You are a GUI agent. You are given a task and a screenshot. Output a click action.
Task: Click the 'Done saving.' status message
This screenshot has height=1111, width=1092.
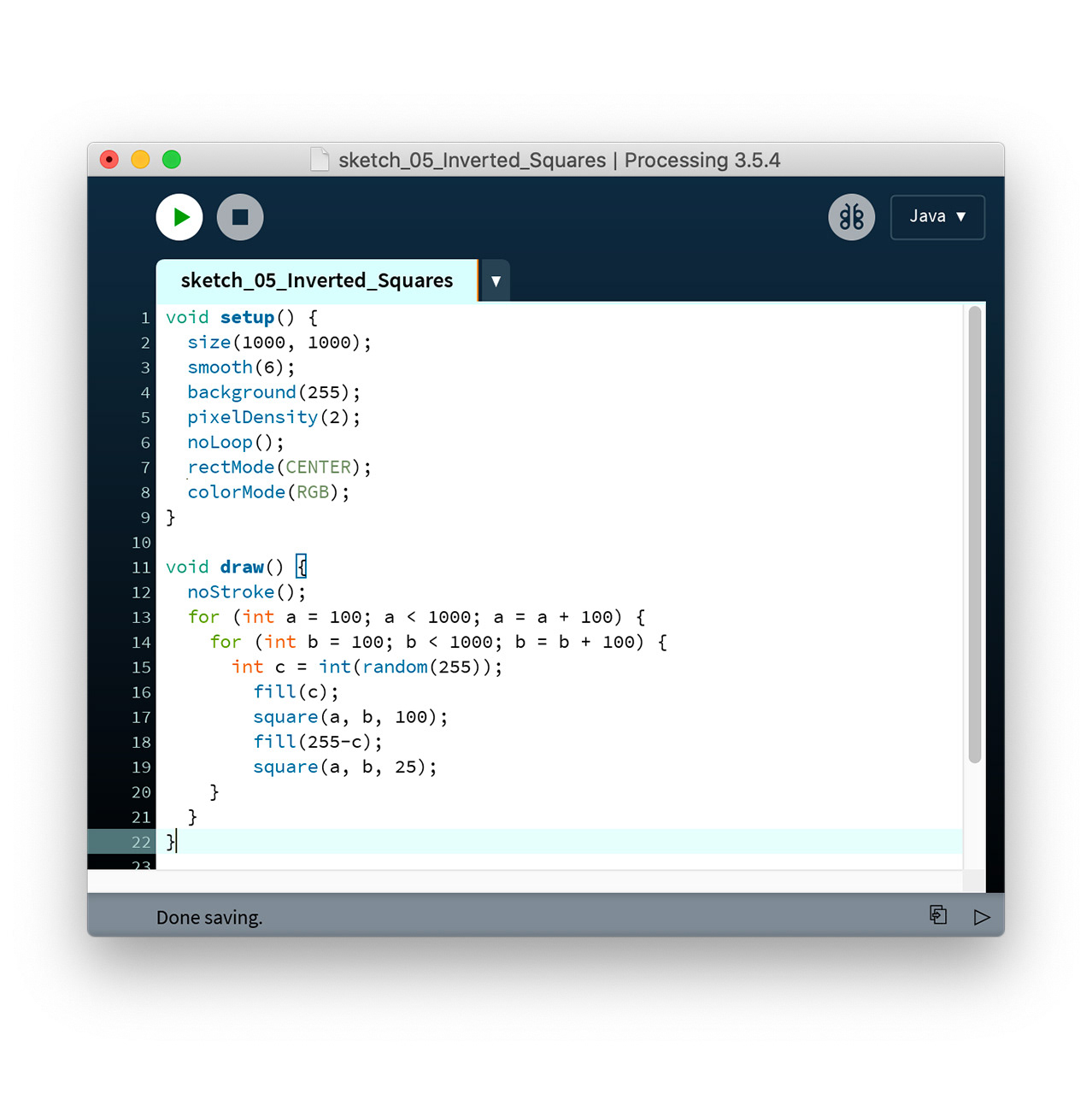click(209, 917)
